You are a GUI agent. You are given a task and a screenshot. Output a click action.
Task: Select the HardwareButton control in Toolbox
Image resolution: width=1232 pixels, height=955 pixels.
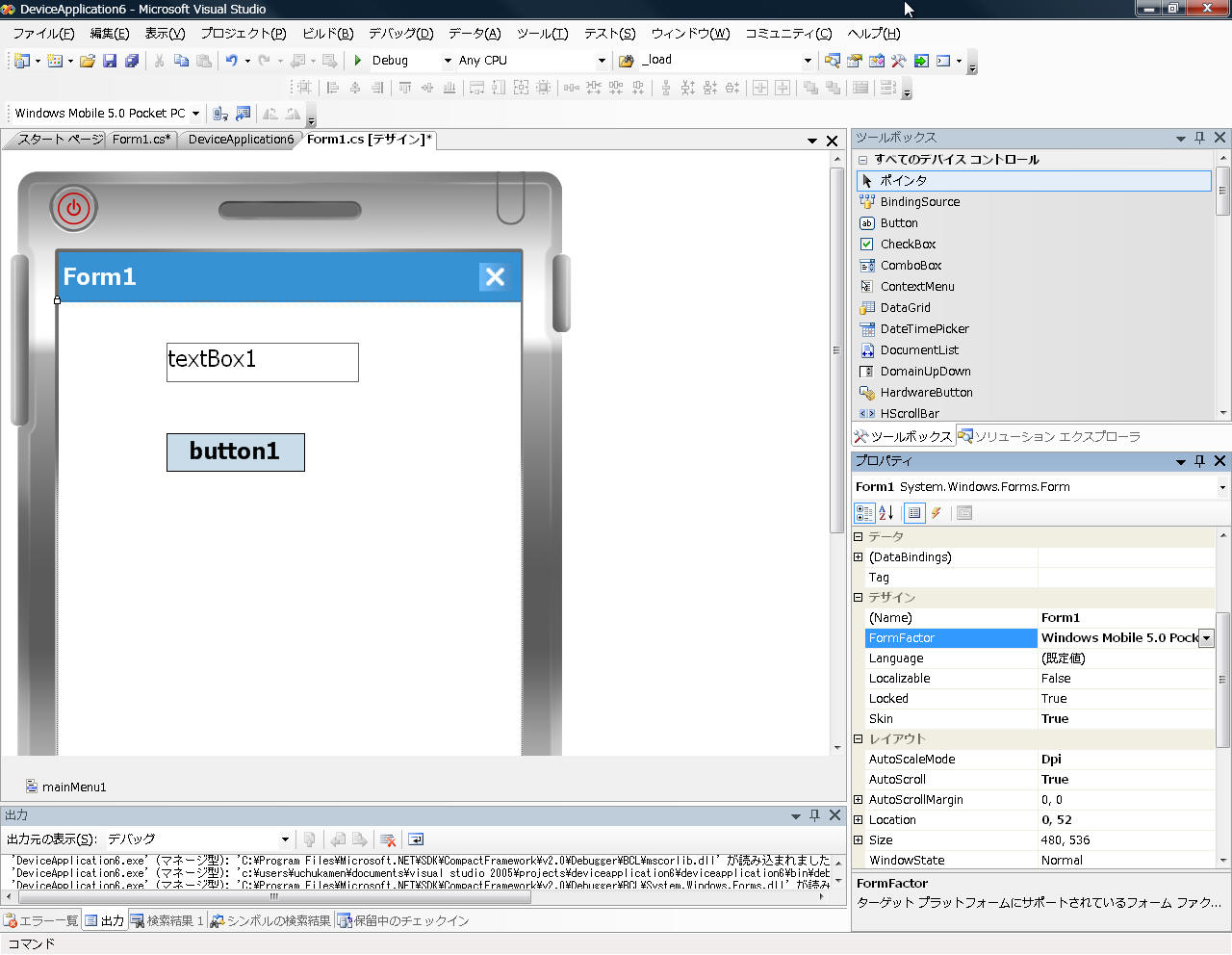click(x=926, y=393)
